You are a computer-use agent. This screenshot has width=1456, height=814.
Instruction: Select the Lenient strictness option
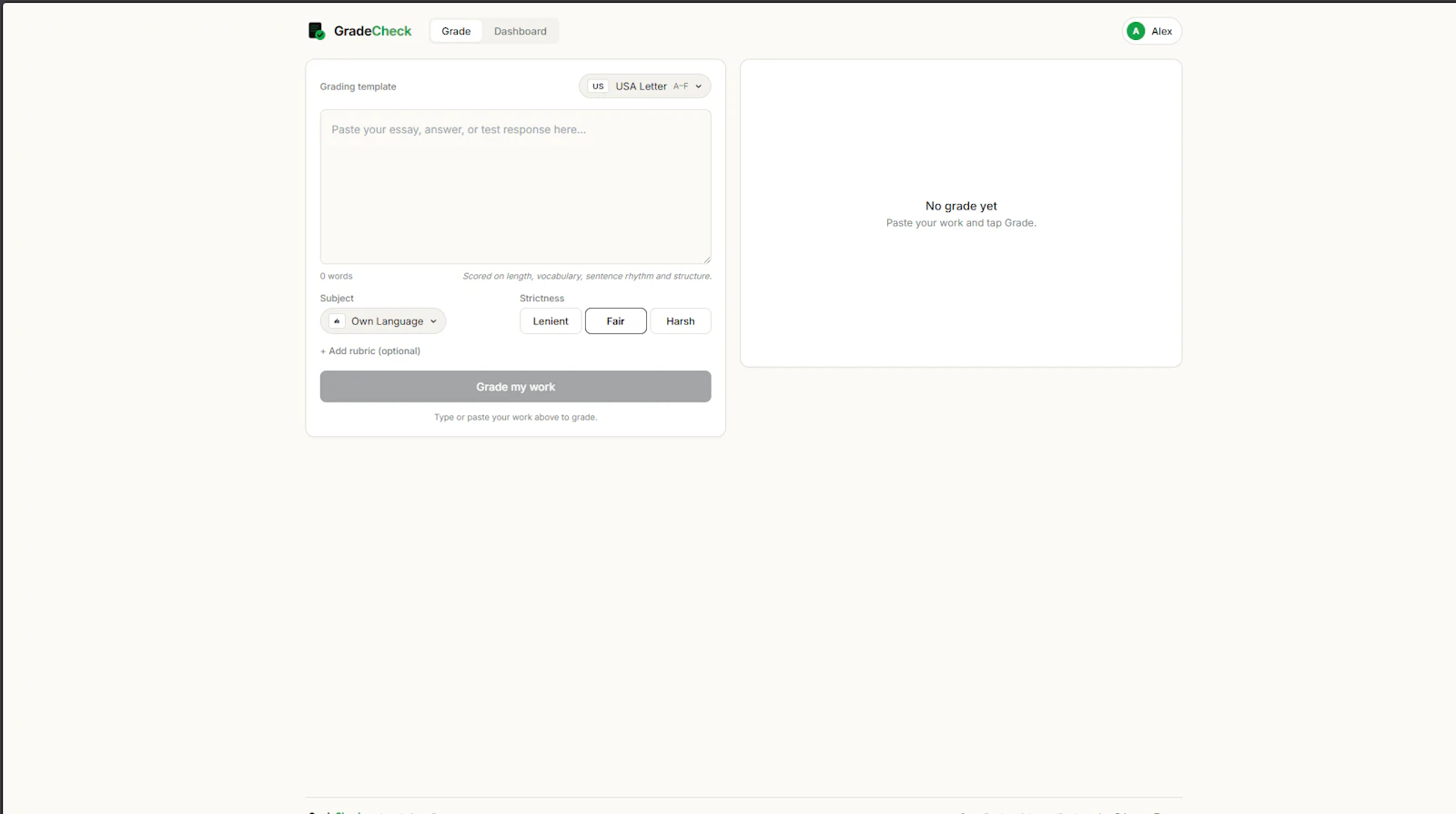coord(551,321)
